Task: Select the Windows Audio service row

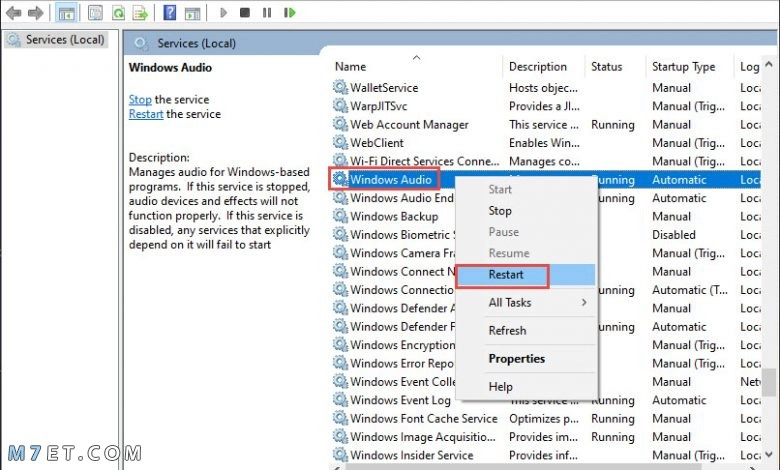Action: [x=545, y=180]
